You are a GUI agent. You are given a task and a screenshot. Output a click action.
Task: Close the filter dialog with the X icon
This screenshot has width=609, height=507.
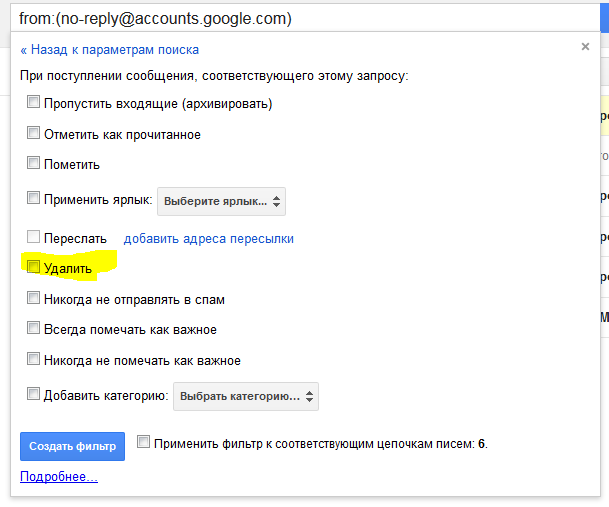[585, 46]
